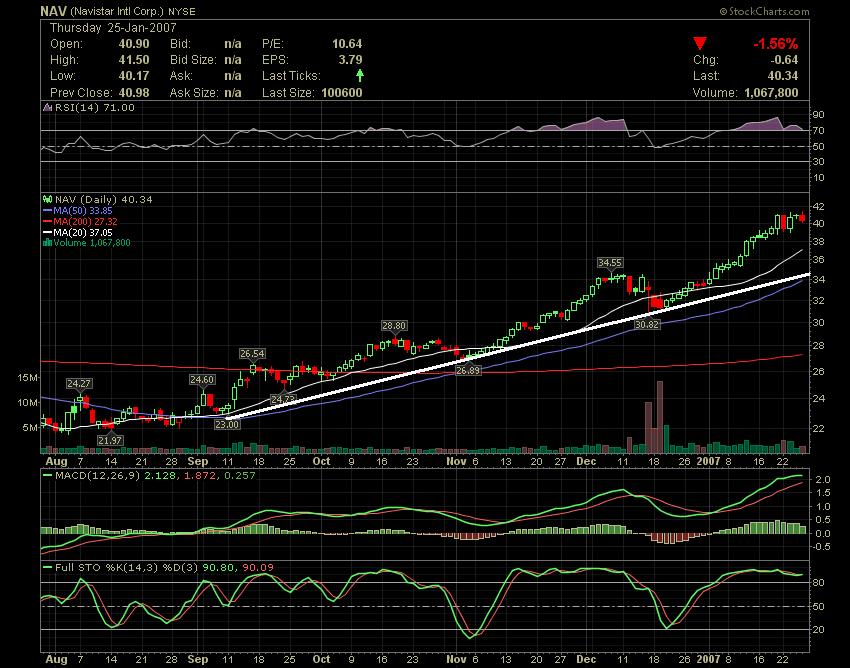Viewport: 850px width, 668px height.
Task: Select the Open value 40.90
Action: (134, 44)
